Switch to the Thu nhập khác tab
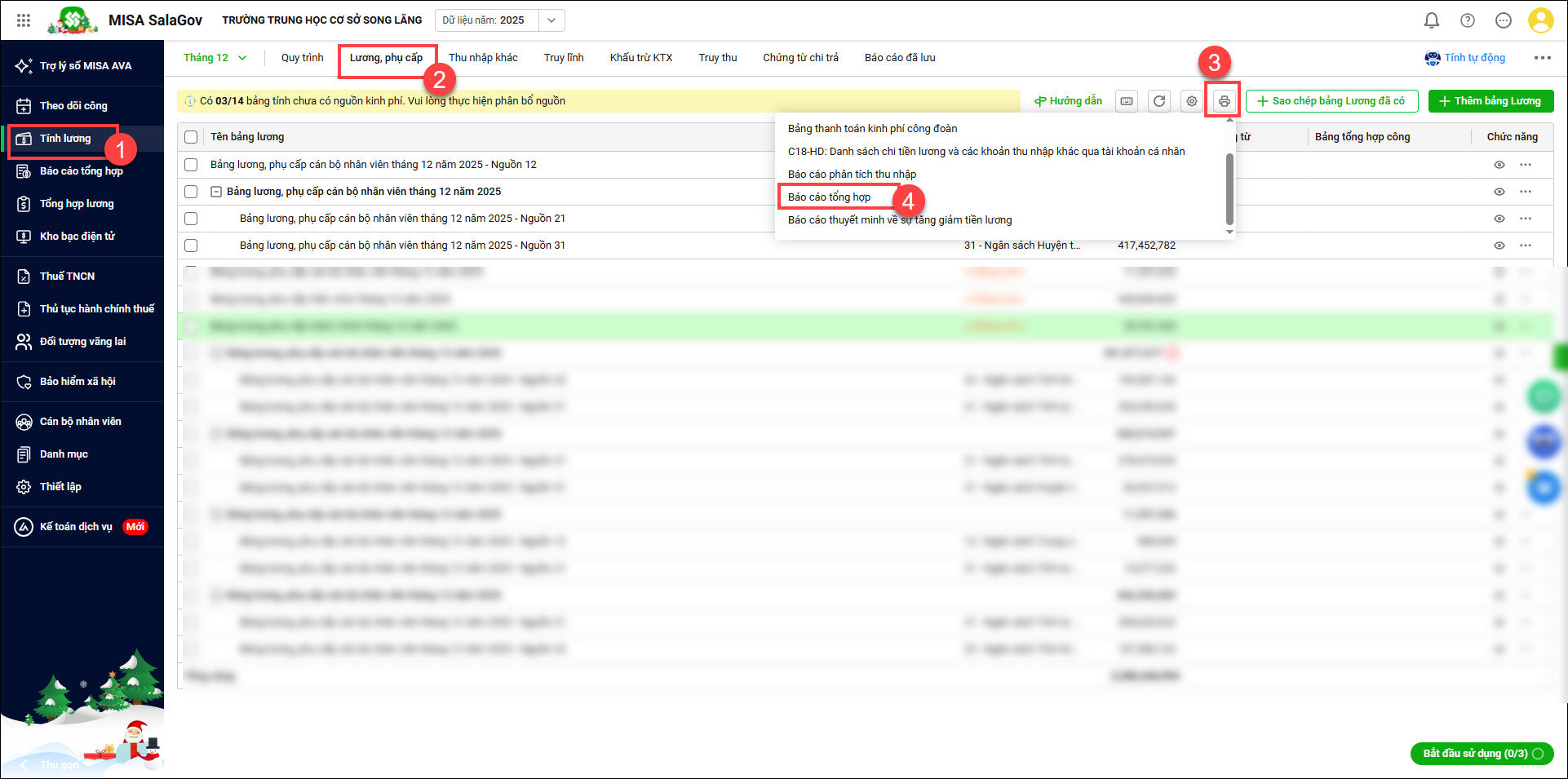The image size is (1568, 779). coord(483,58)
